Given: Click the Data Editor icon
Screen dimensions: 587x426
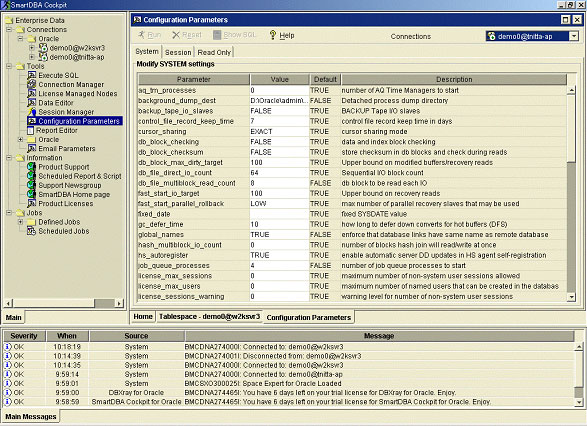Looking at the screenshot, I should pos(32,103).
